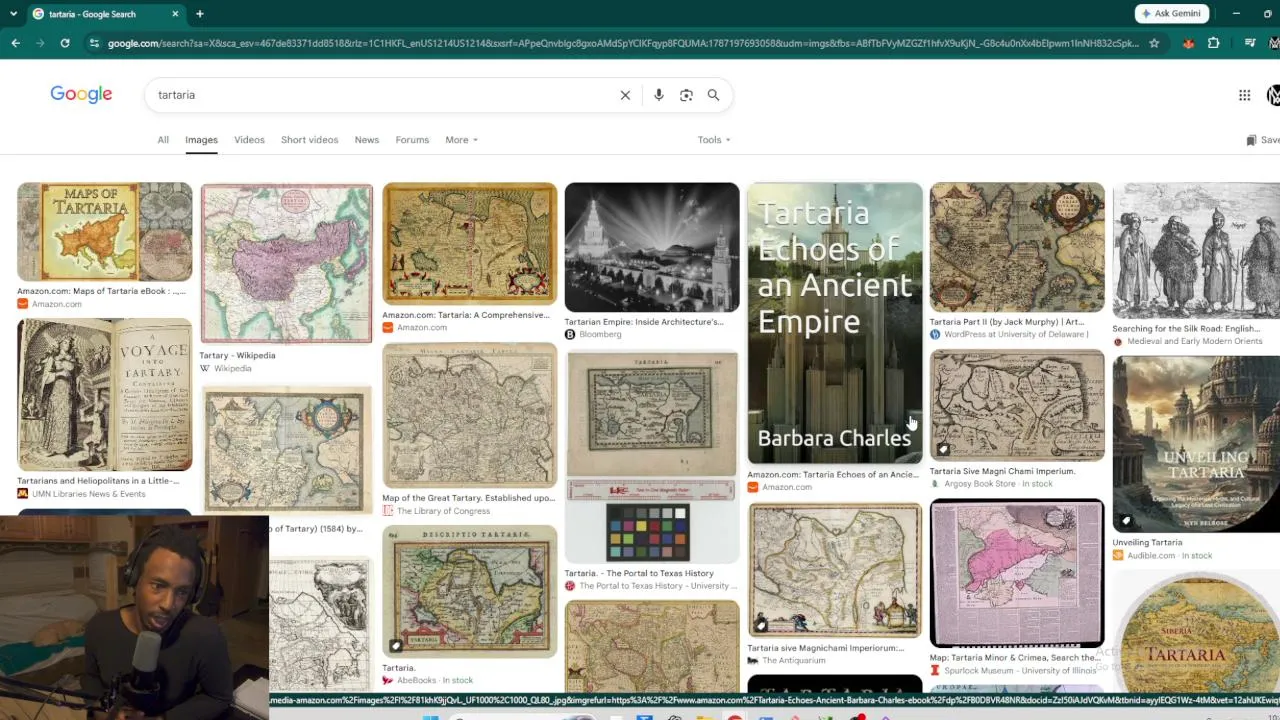Open 'A Voyage into Tartary' book image

click(104, 394)
